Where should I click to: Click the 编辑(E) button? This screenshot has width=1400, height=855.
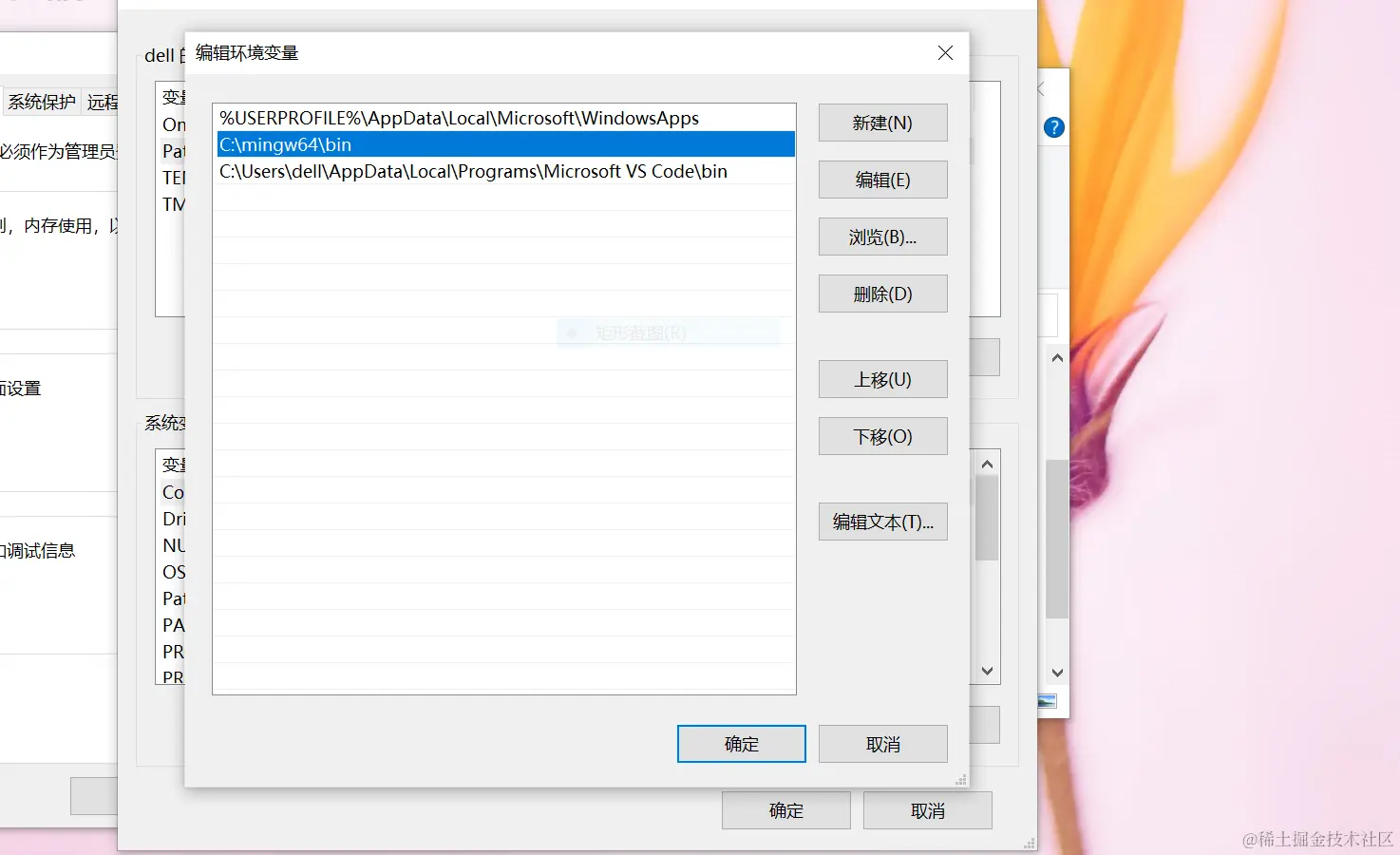[882, 180]
